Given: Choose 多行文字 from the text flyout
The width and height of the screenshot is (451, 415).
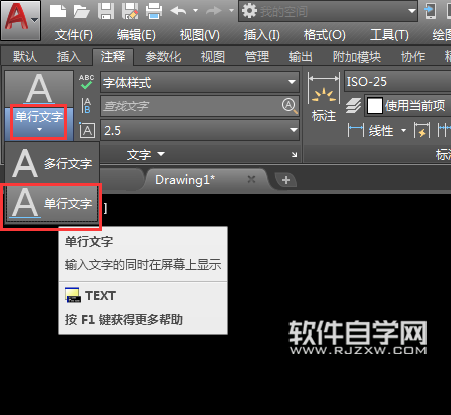Looking at the screenshot, I should 52,163.
